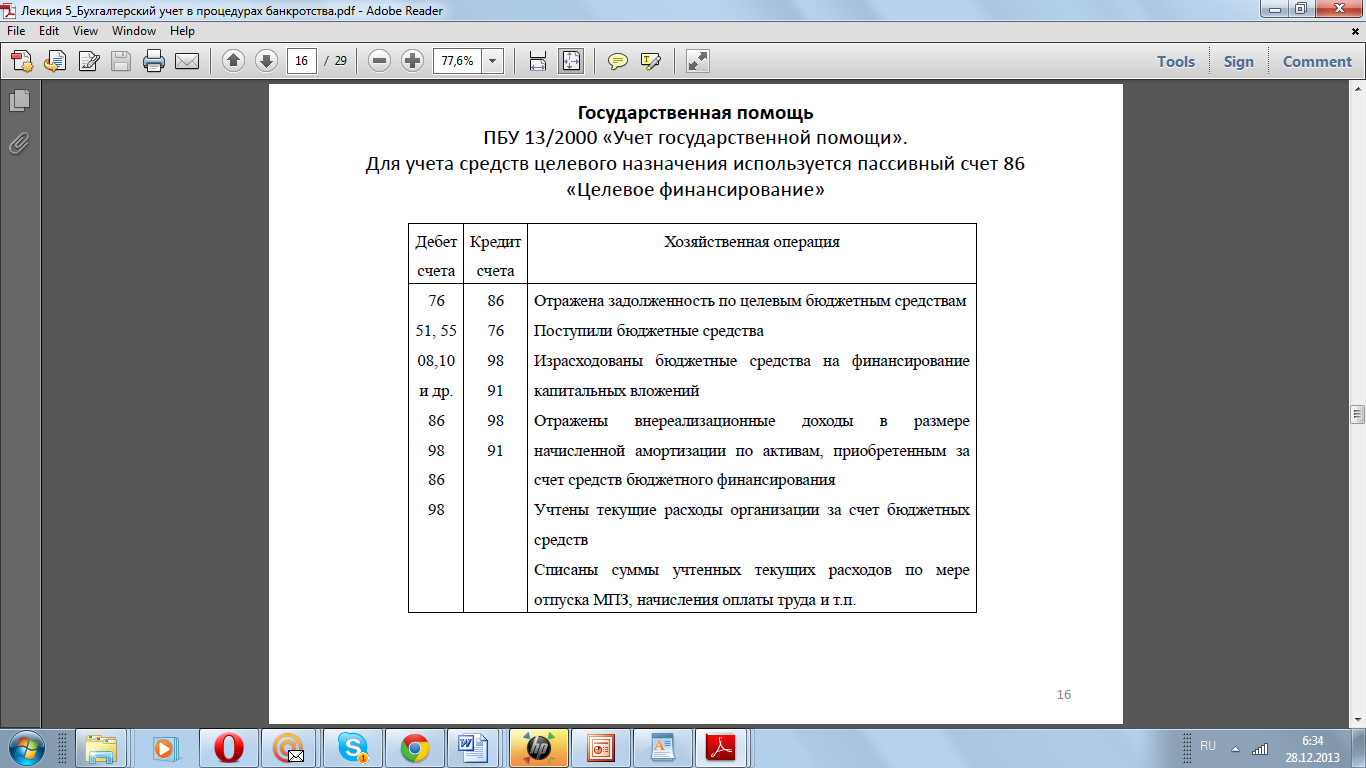
Task: Add a sticky note comment
Action: (x=618, y=61)
